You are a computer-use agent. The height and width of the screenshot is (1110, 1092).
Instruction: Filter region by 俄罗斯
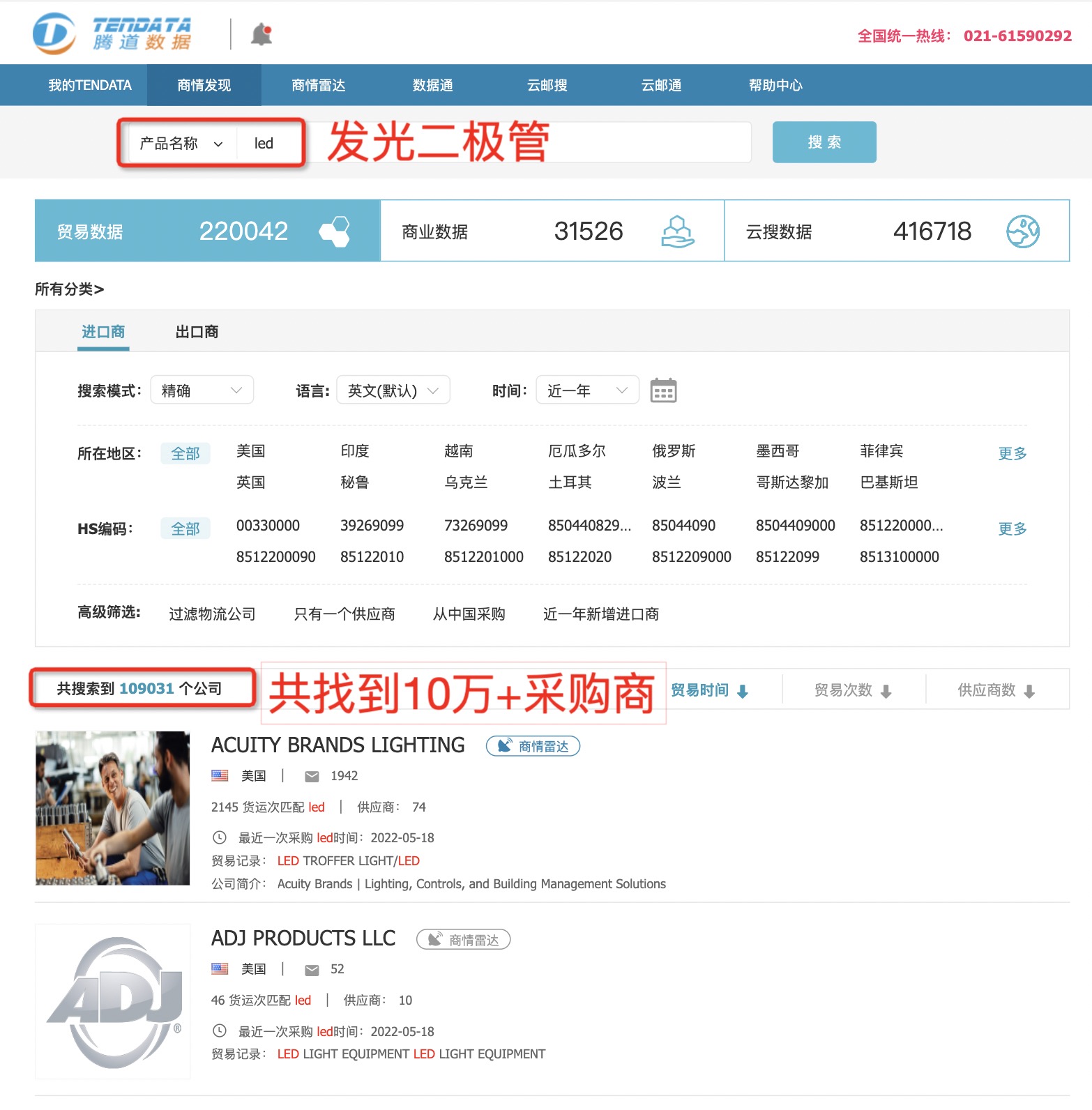(x=674, y=451)
